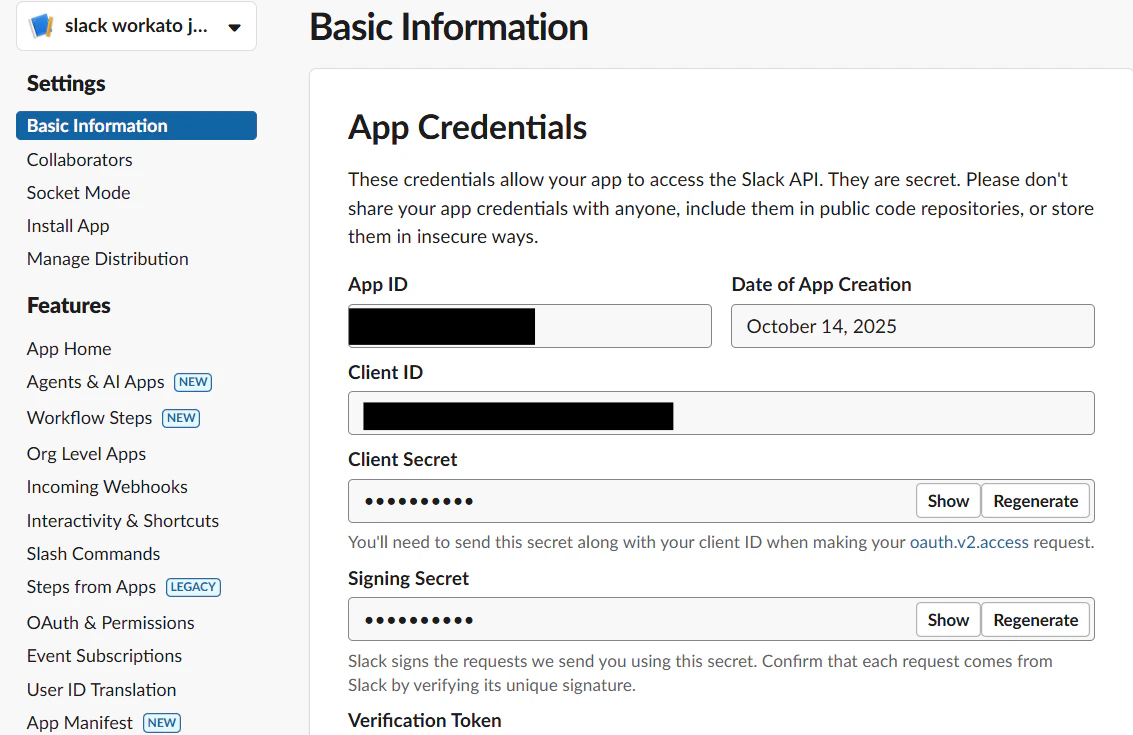Image resolution: width=1133 pixels, height=735 pixels.
Task: Open Socket Mode settings
Action: [79, 193]
